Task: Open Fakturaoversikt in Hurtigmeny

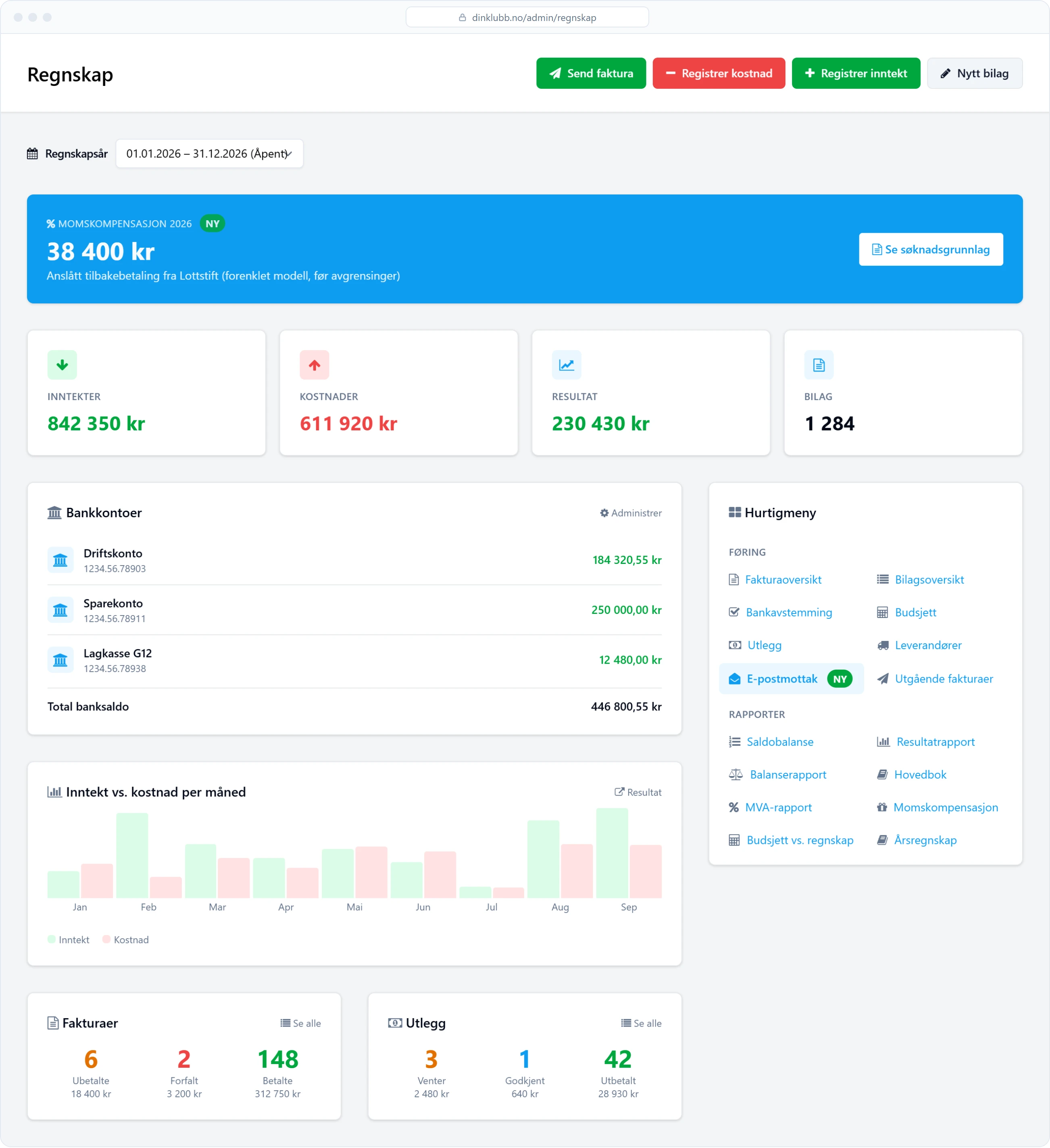Action: pos(775,580)
